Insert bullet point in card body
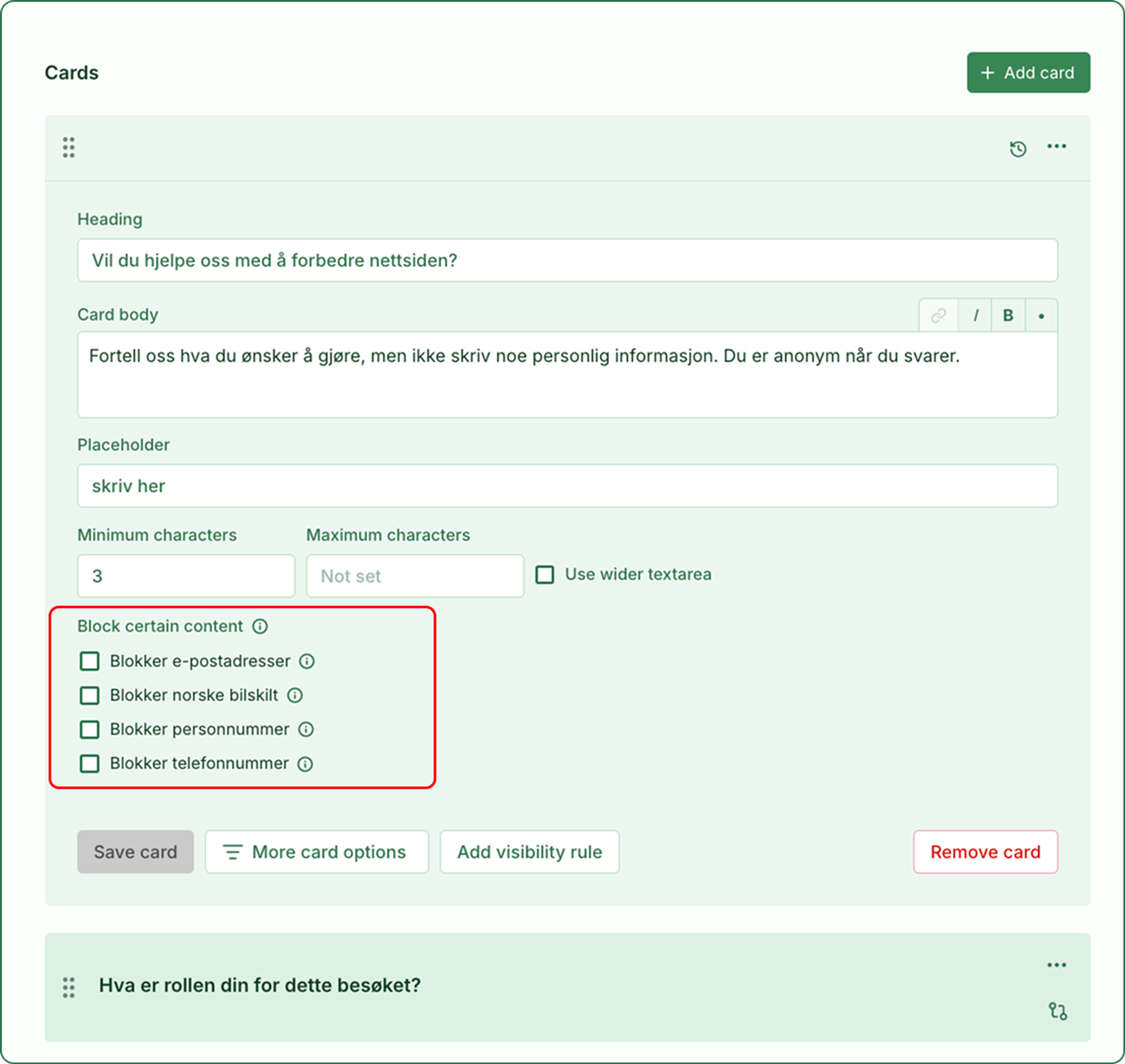 click(1041, 315)
